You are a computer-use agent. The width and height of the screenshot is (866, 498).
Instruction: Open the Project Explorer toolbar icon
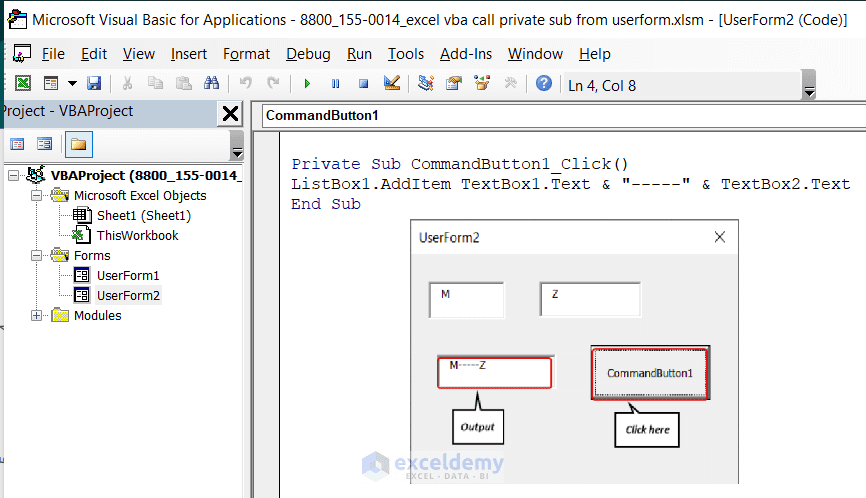point(425,83)
